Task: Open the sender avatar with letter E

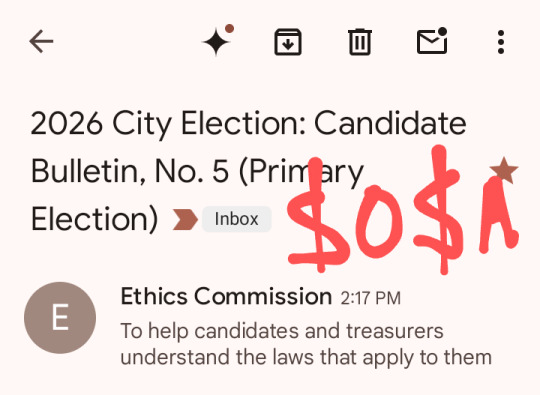Action: 60,318
